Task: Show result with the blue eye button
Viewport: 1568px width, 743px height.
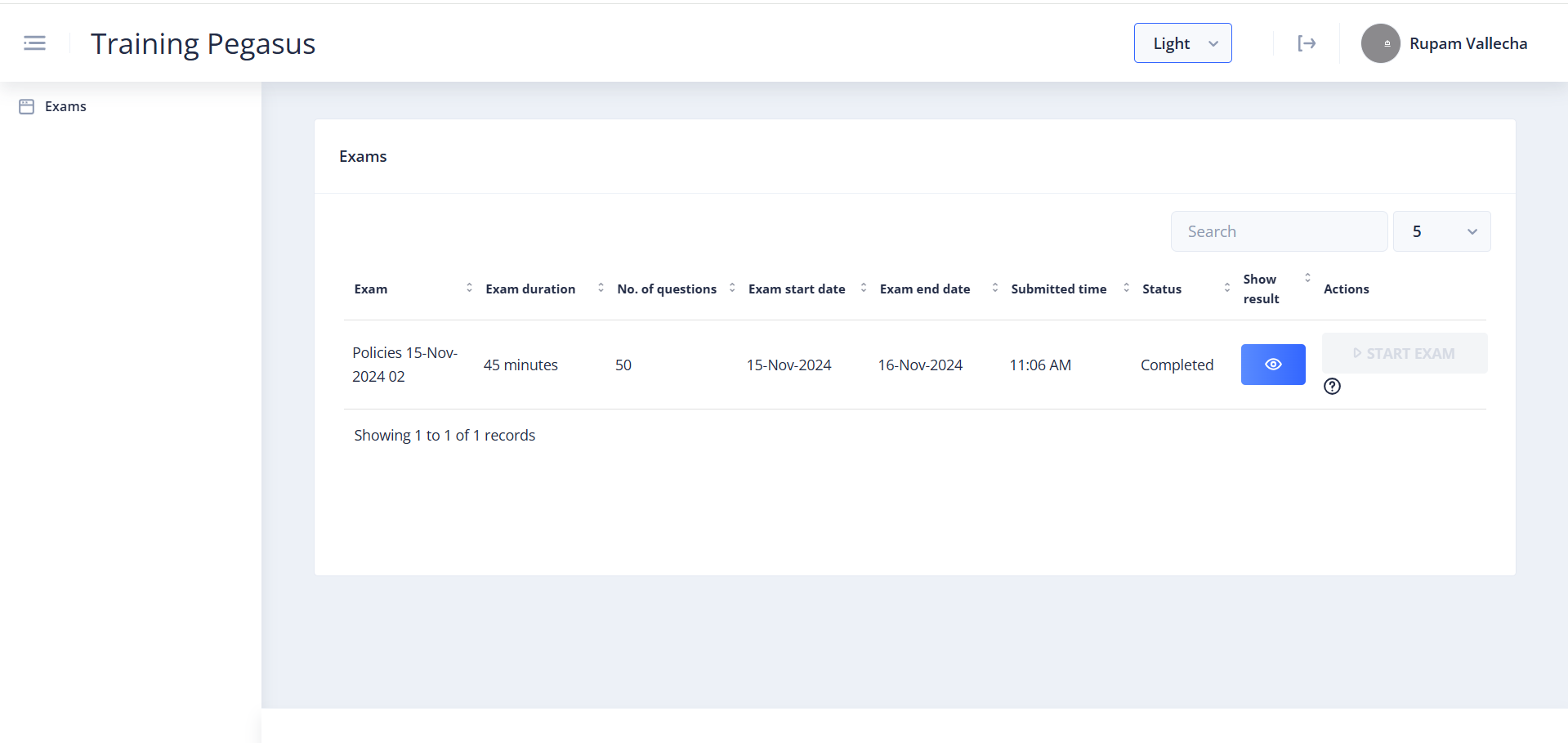Action: coord(1272,365)
